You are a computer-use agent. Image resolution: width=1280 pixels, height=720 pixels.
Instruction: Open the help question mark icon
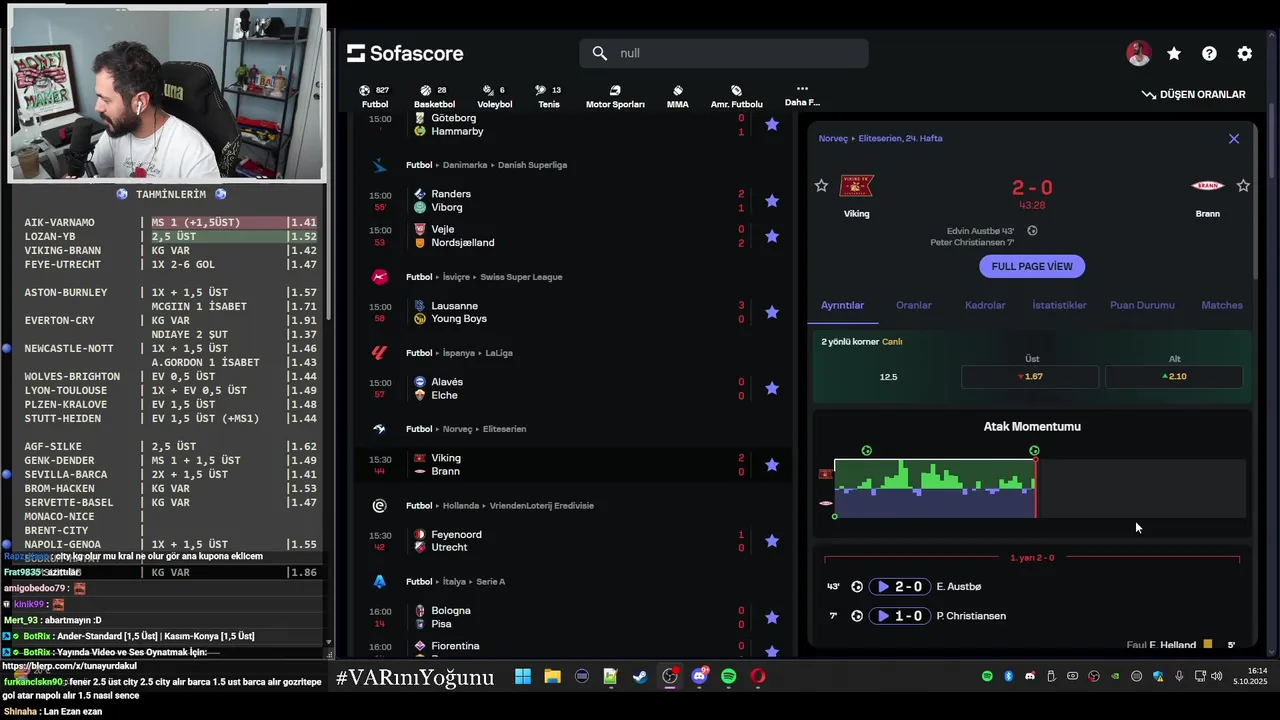(x=1209, y=54)
